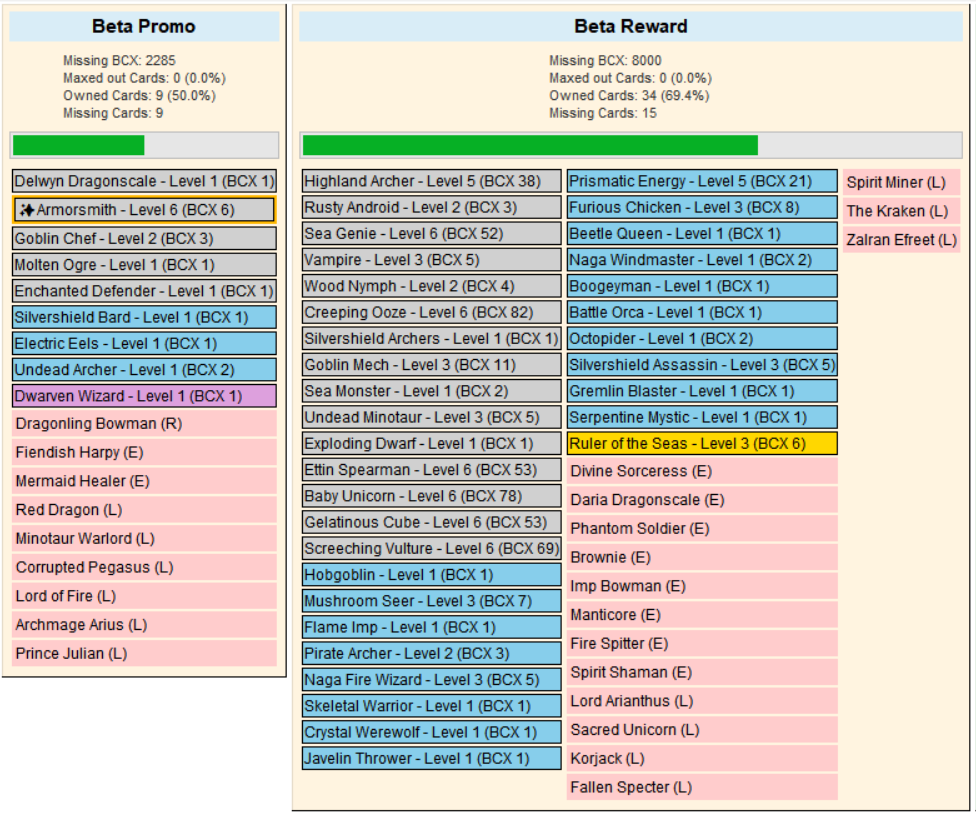This screenshot has width=976, height=822.
Task: Select Creeping Ooze Level 6 card
Action: coord(432,313)
